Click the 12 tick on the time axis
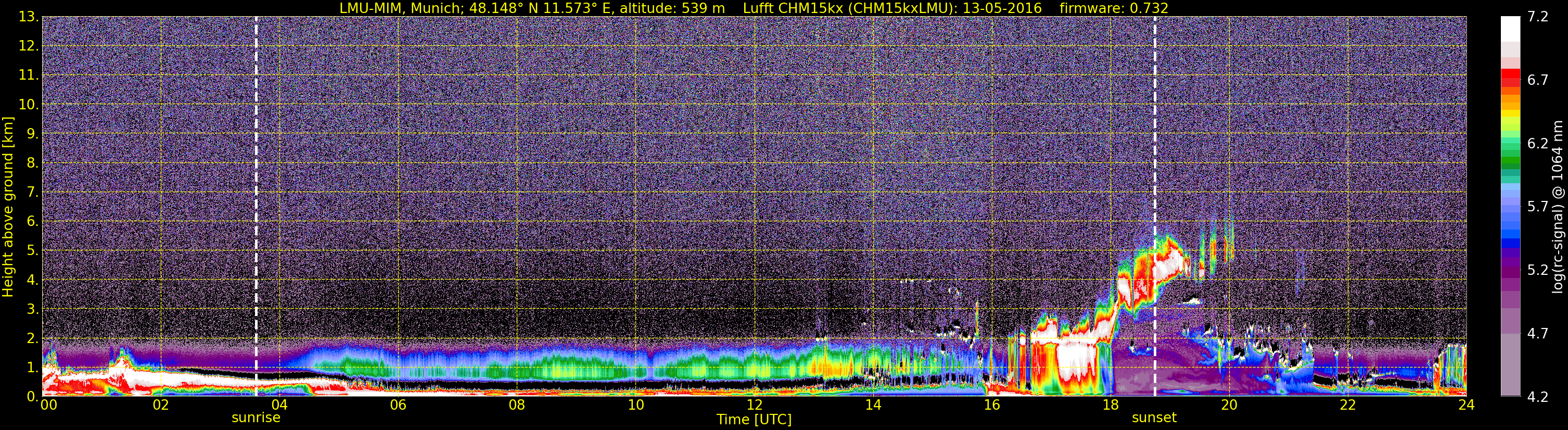 754,405
